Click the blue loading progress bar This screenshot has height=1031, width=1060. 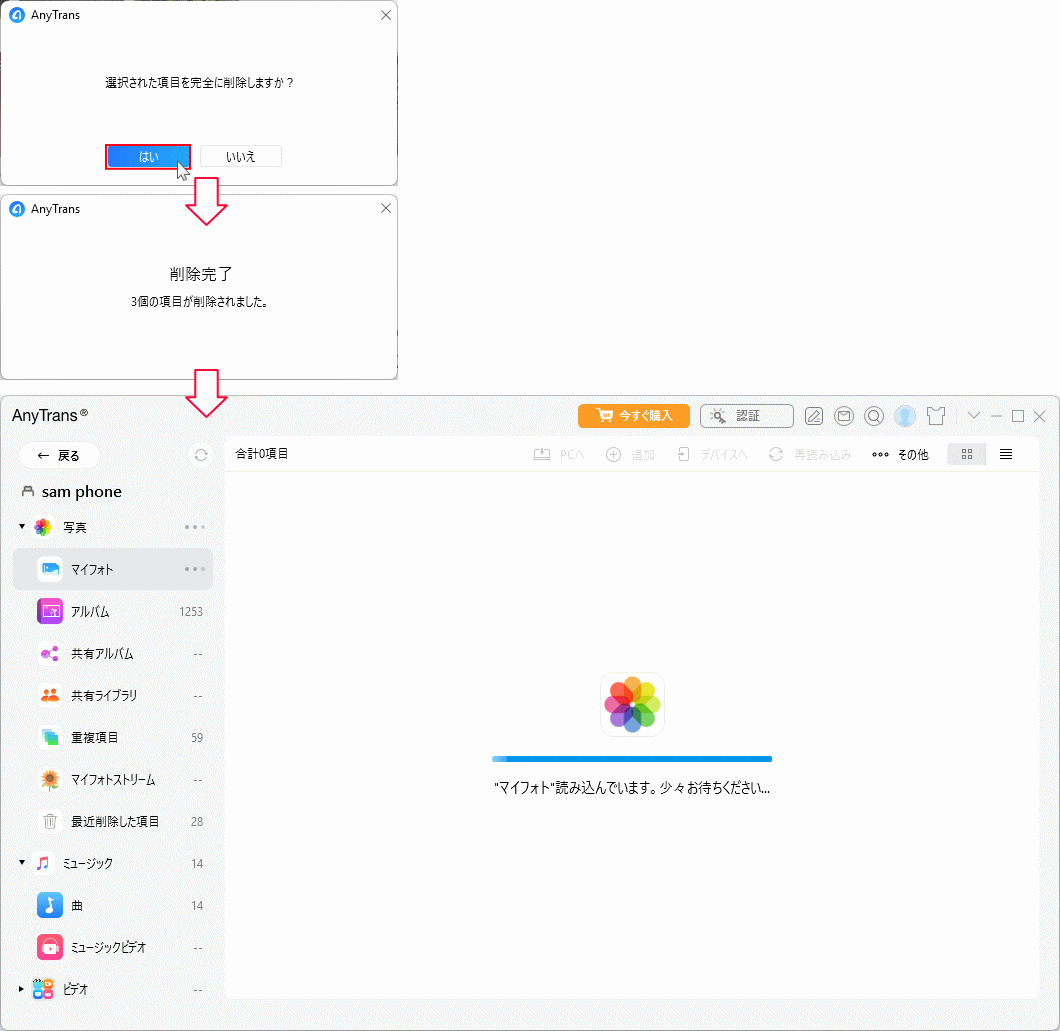(632, 759)
